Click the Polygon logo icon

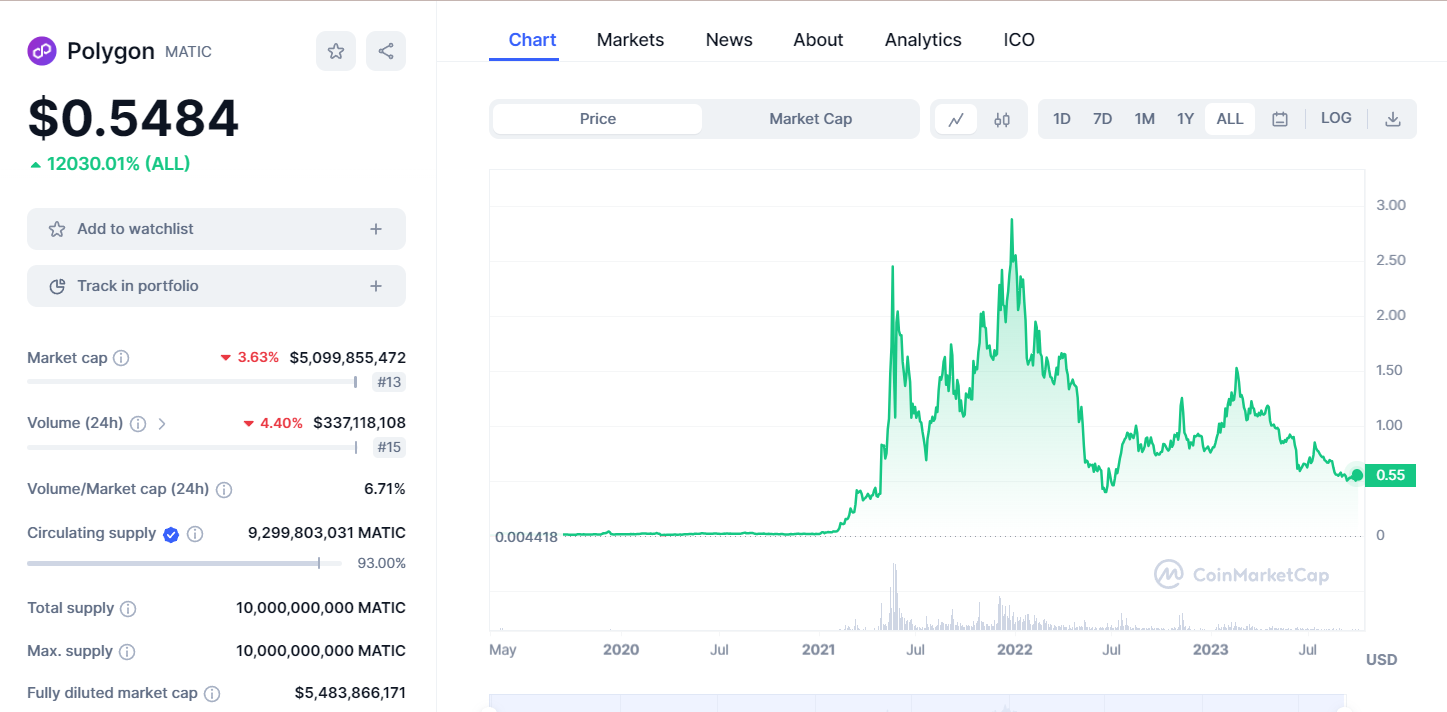[42, 51]
